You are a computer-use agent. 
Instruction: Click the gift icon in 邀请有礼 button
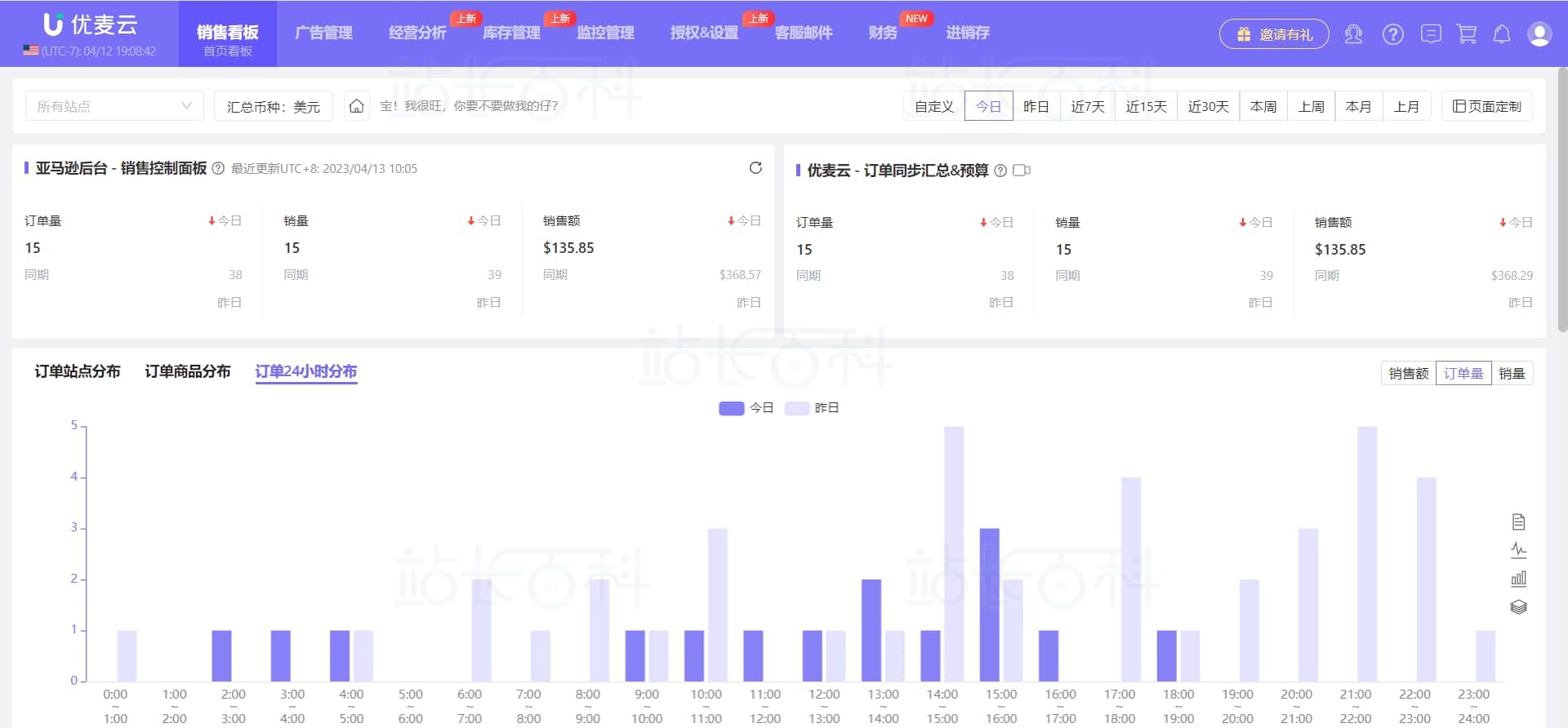tap(1243, 34)
